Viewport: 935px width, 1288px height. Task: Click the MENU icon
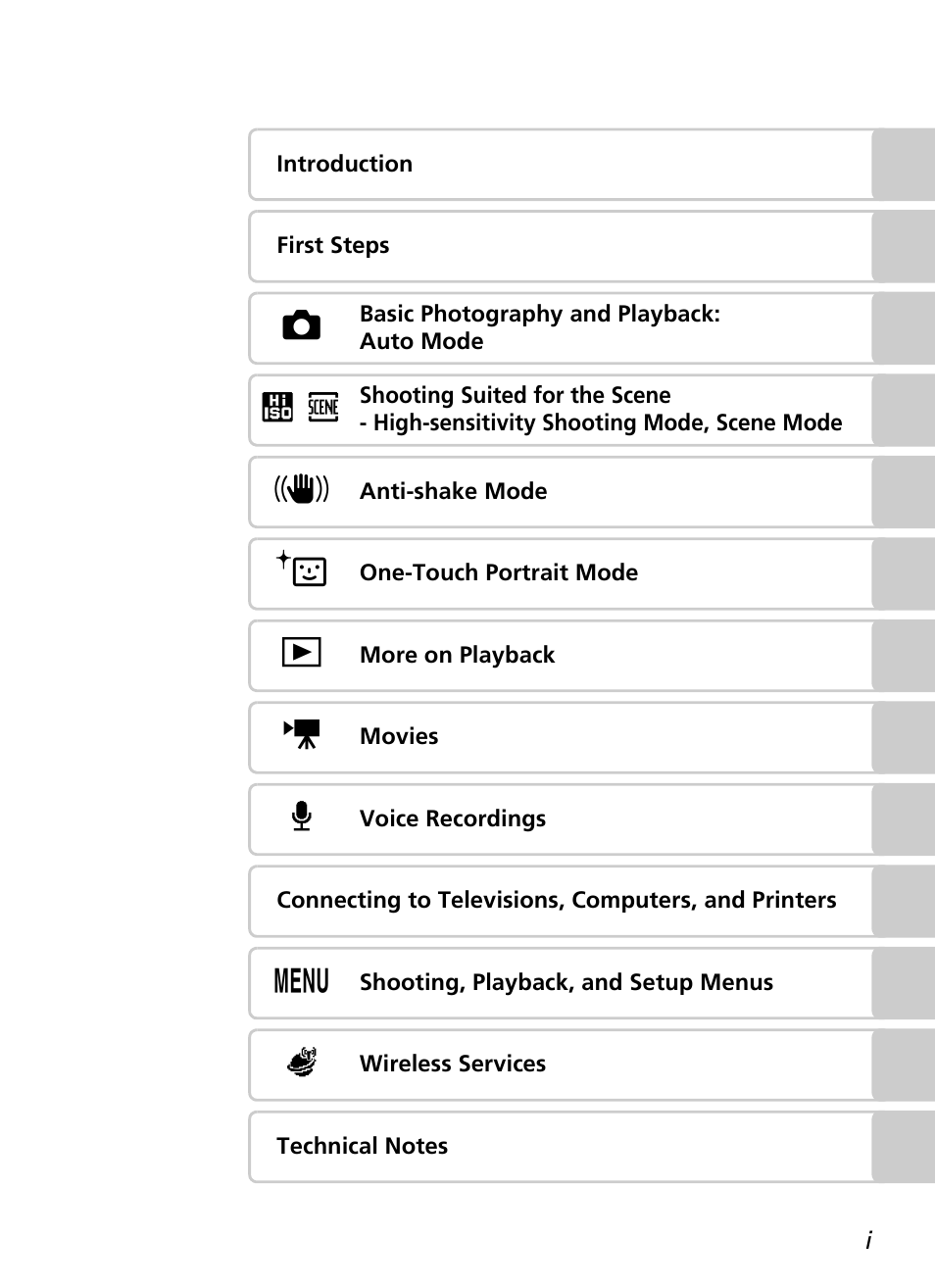(x=301, y=980)
